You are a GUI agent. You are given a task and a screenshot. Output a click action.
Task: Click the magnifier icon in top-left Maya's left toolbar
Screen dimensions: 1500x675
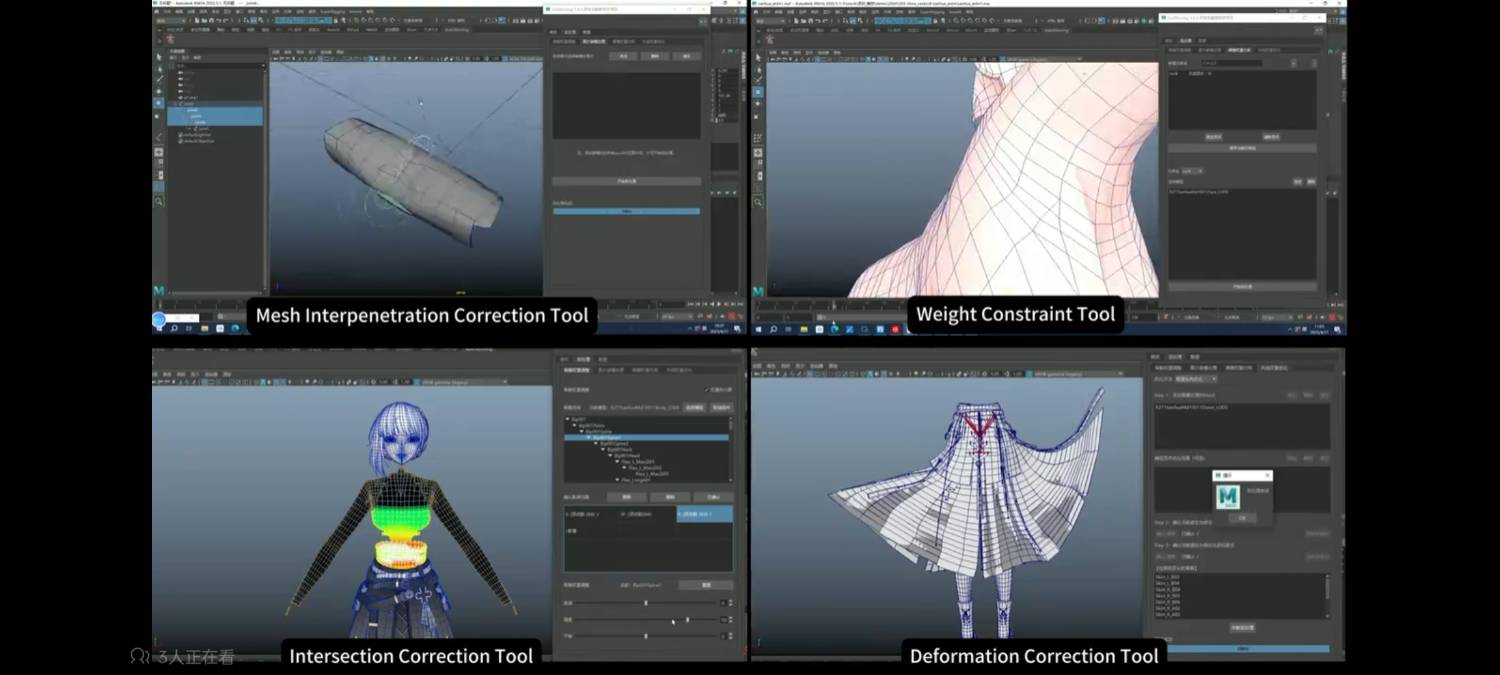click(159, 201)
